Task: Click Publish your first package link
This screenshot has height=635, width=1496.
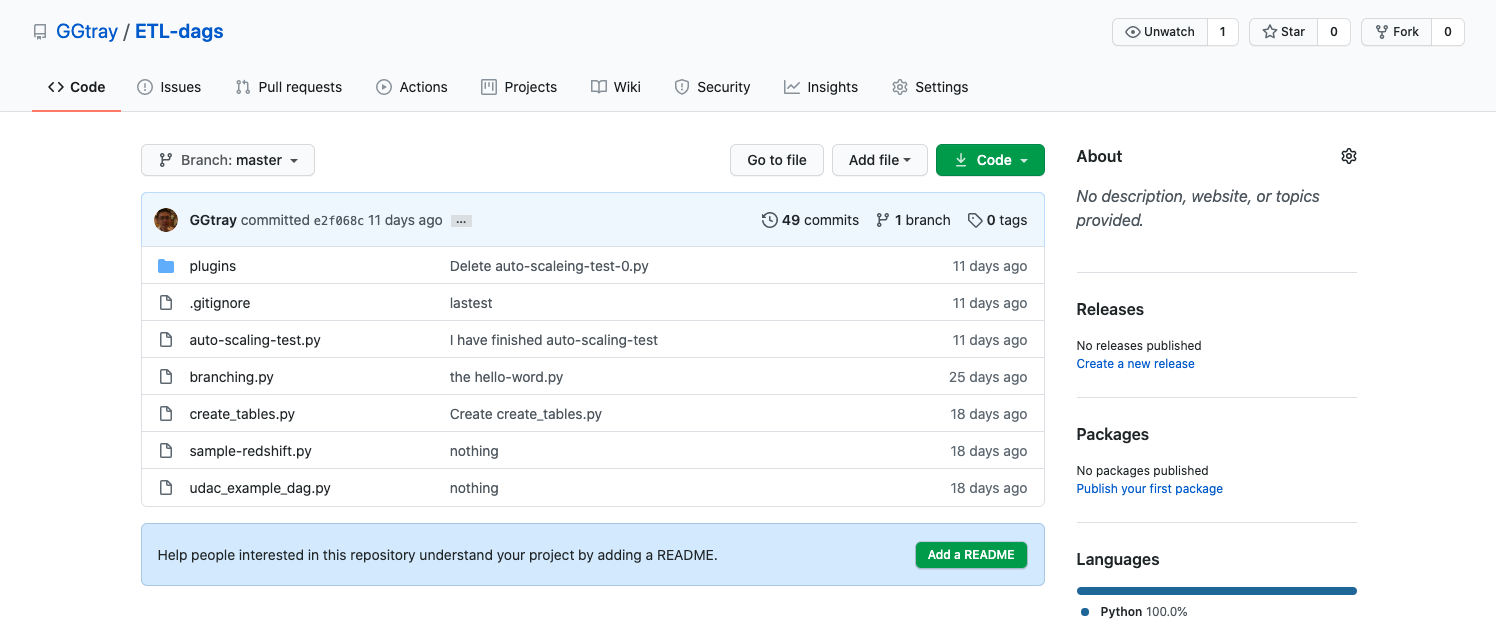Action: tap(1149, 489)
